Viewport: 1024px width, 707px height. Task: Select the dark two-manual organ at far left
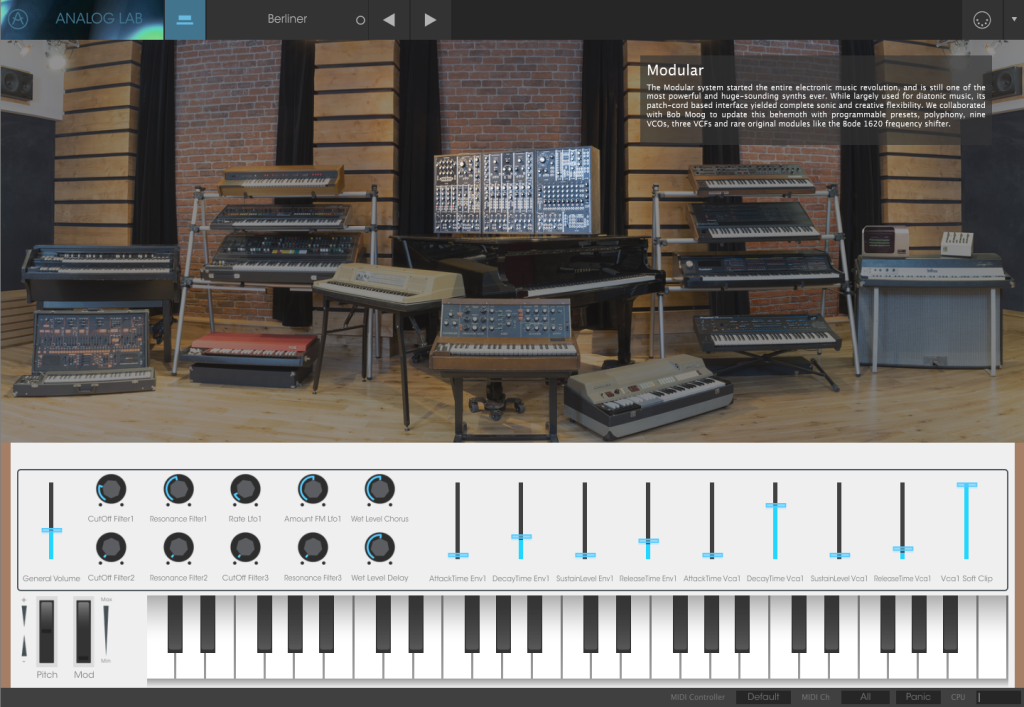pos(101,273)
